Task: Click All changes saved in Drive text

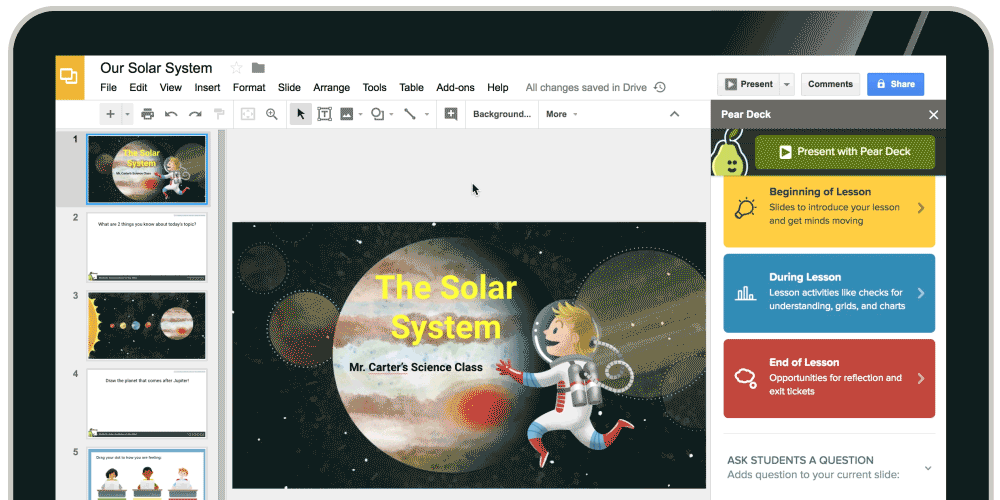Action: point(586,87)
